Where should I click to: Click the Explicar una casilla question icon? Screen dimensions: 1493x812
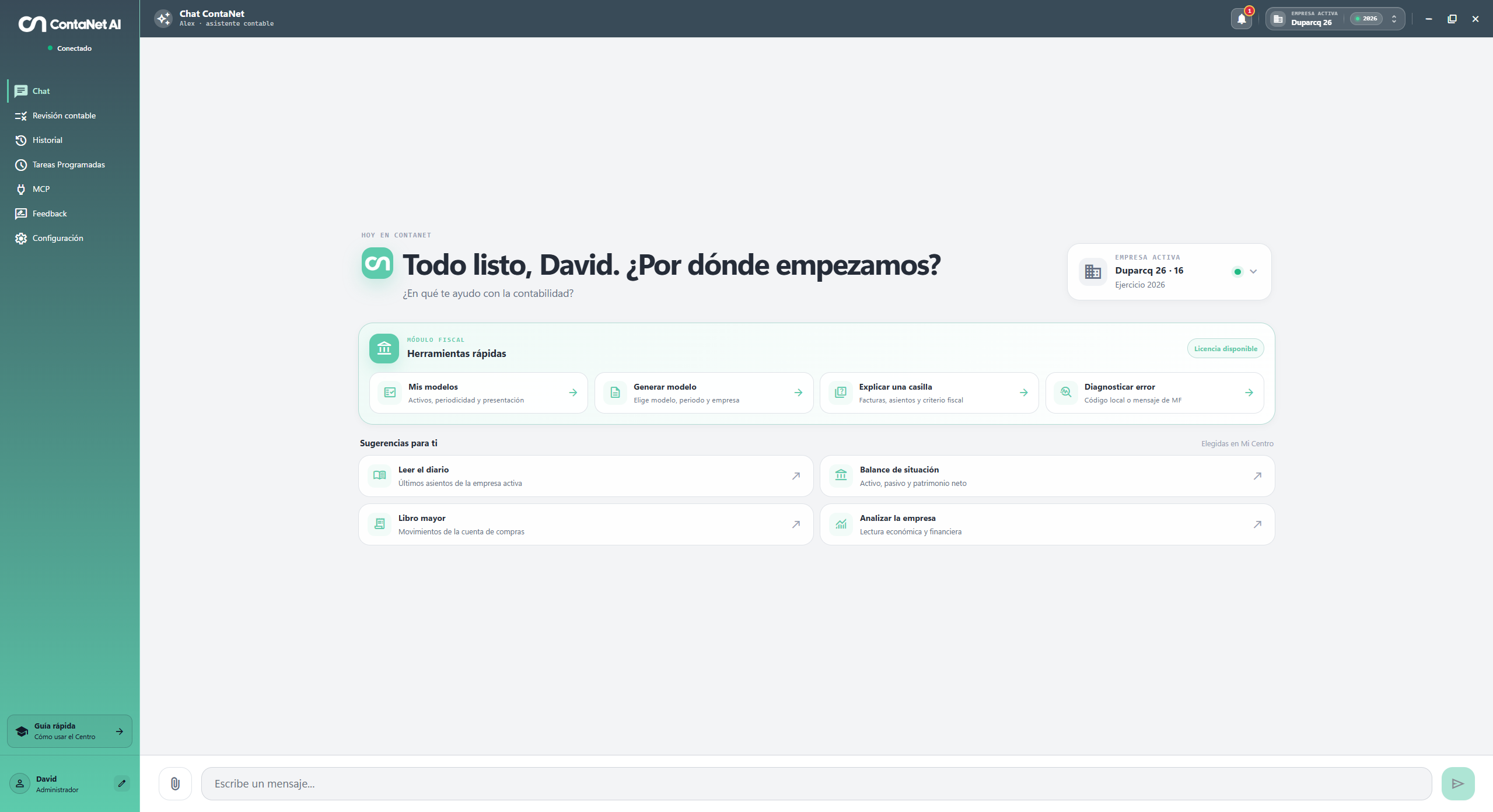(x=840, y=393)
